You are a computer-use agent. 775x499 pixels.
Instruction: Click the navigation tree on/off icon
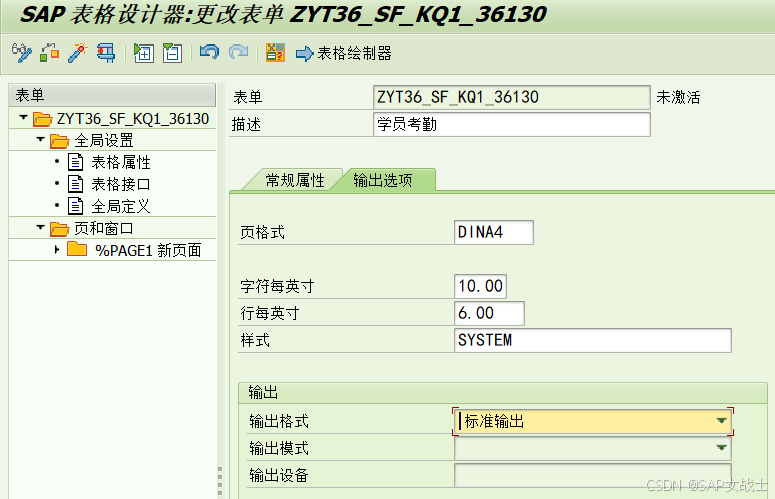(x=106, y=52)
